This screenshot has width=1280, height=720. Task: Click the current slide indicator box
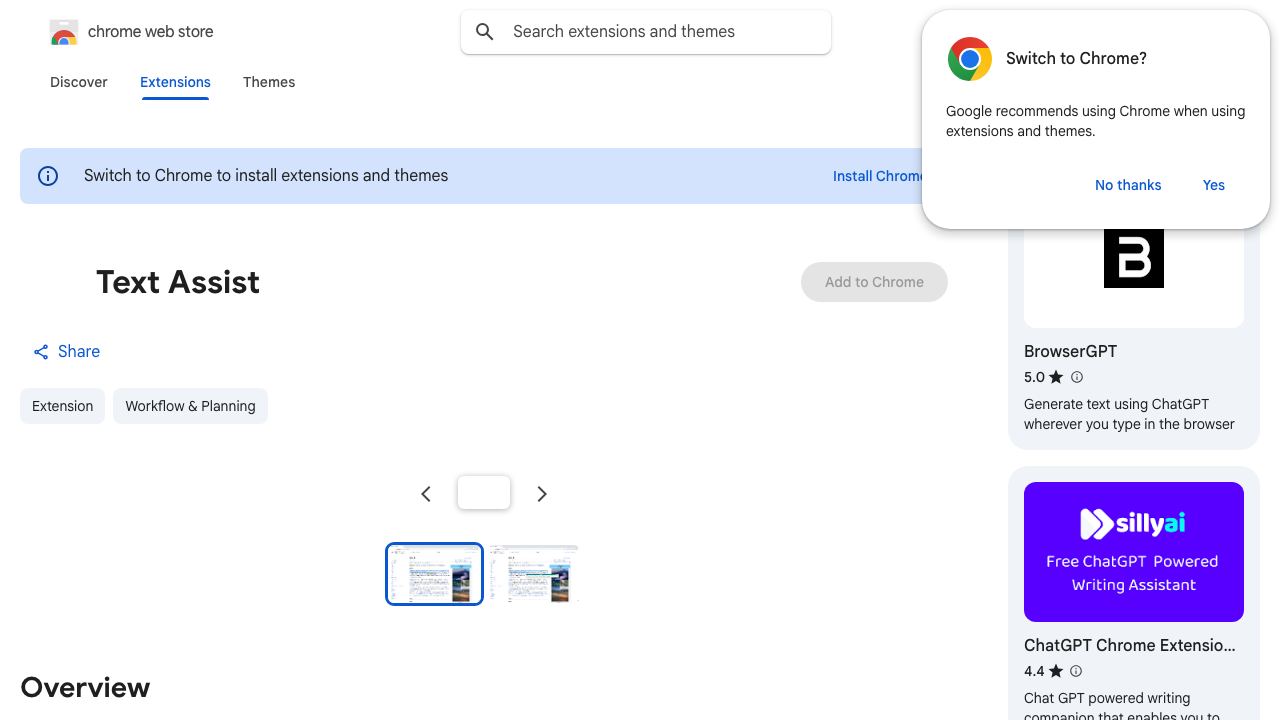pyautogui.click(x=484, y=493)
